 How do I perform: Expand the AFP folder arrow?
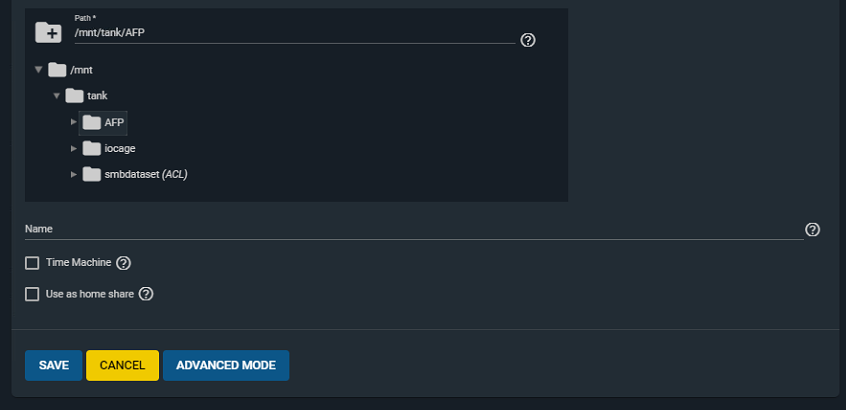pyautogui.click(x=74, y=122)
